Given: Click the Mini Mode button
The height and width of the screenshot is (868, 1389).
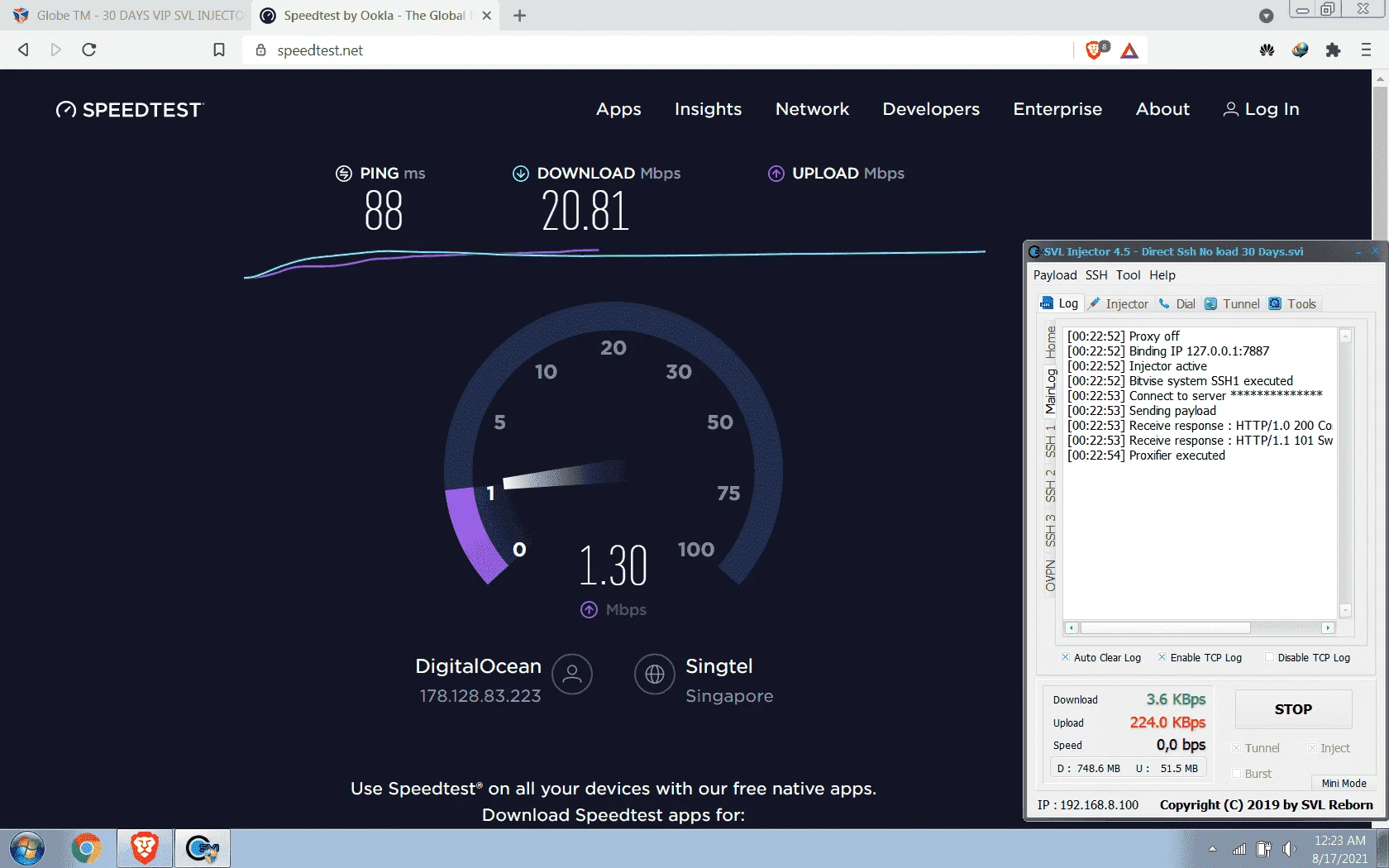Looking at the screenshot, I should coord(1344,783).
